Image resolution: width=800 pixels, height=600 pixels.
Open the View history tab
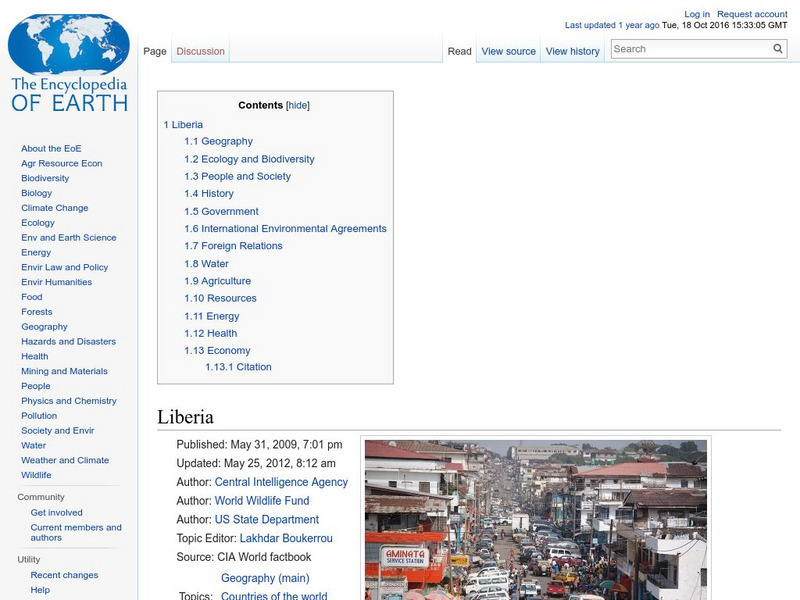tap(572, 50)
